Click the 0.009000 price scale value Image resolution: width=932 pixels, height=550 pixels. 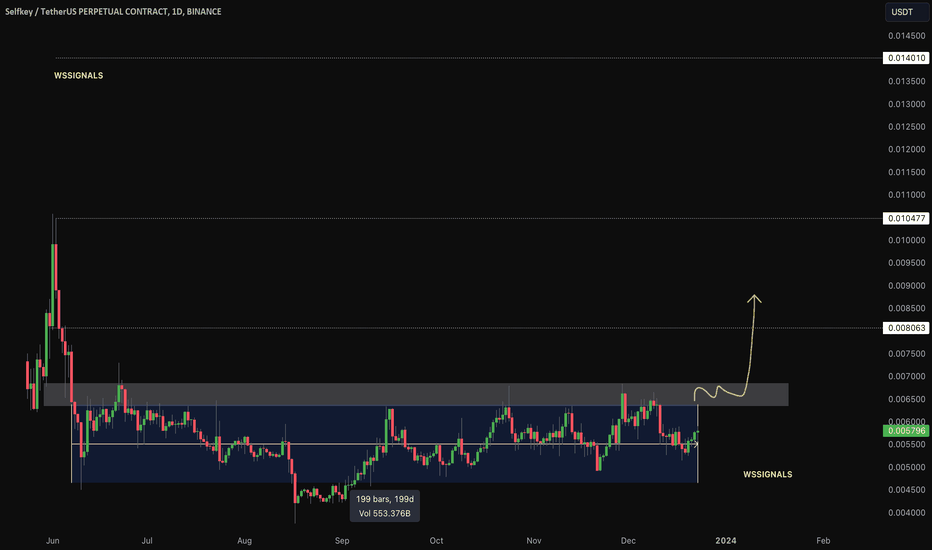(x=906, y=285)
